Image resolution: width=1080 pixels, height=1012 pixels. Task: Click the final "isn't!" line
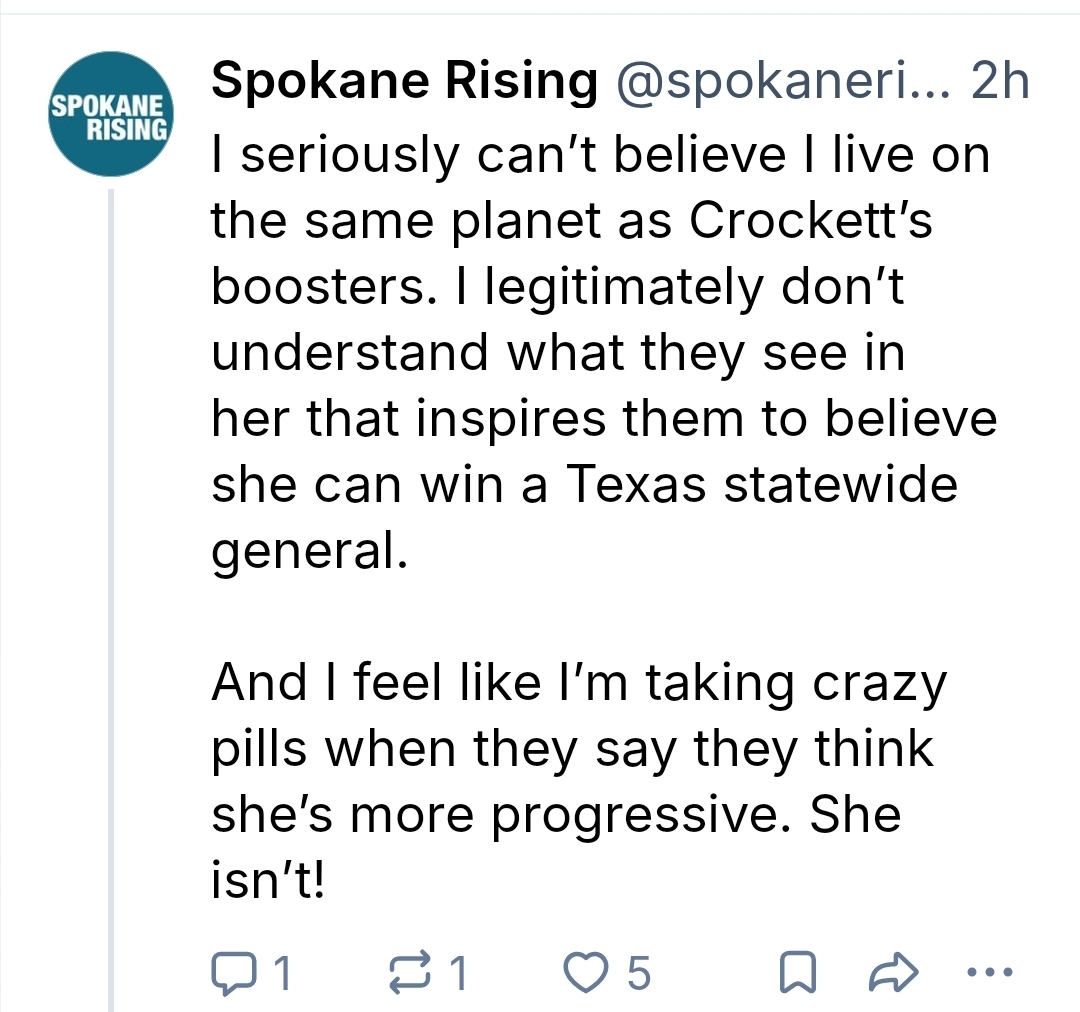point(268,881)
